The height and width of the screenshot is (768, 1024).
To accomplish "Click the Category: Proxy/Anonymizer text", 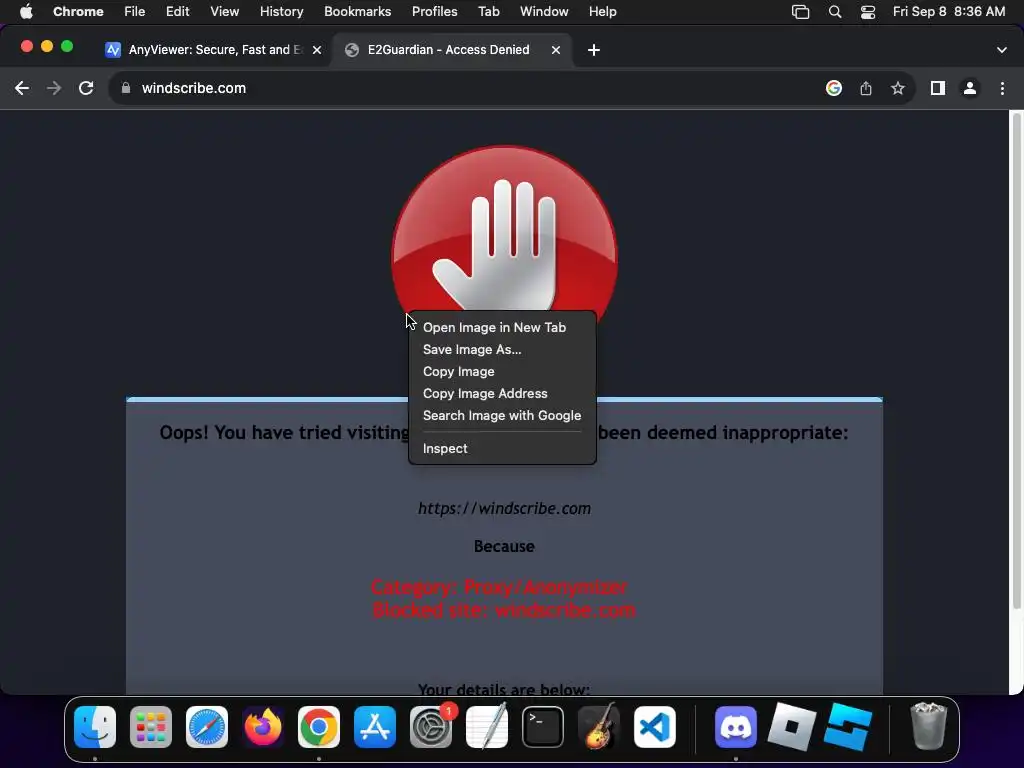I will [x=499, y=587].
